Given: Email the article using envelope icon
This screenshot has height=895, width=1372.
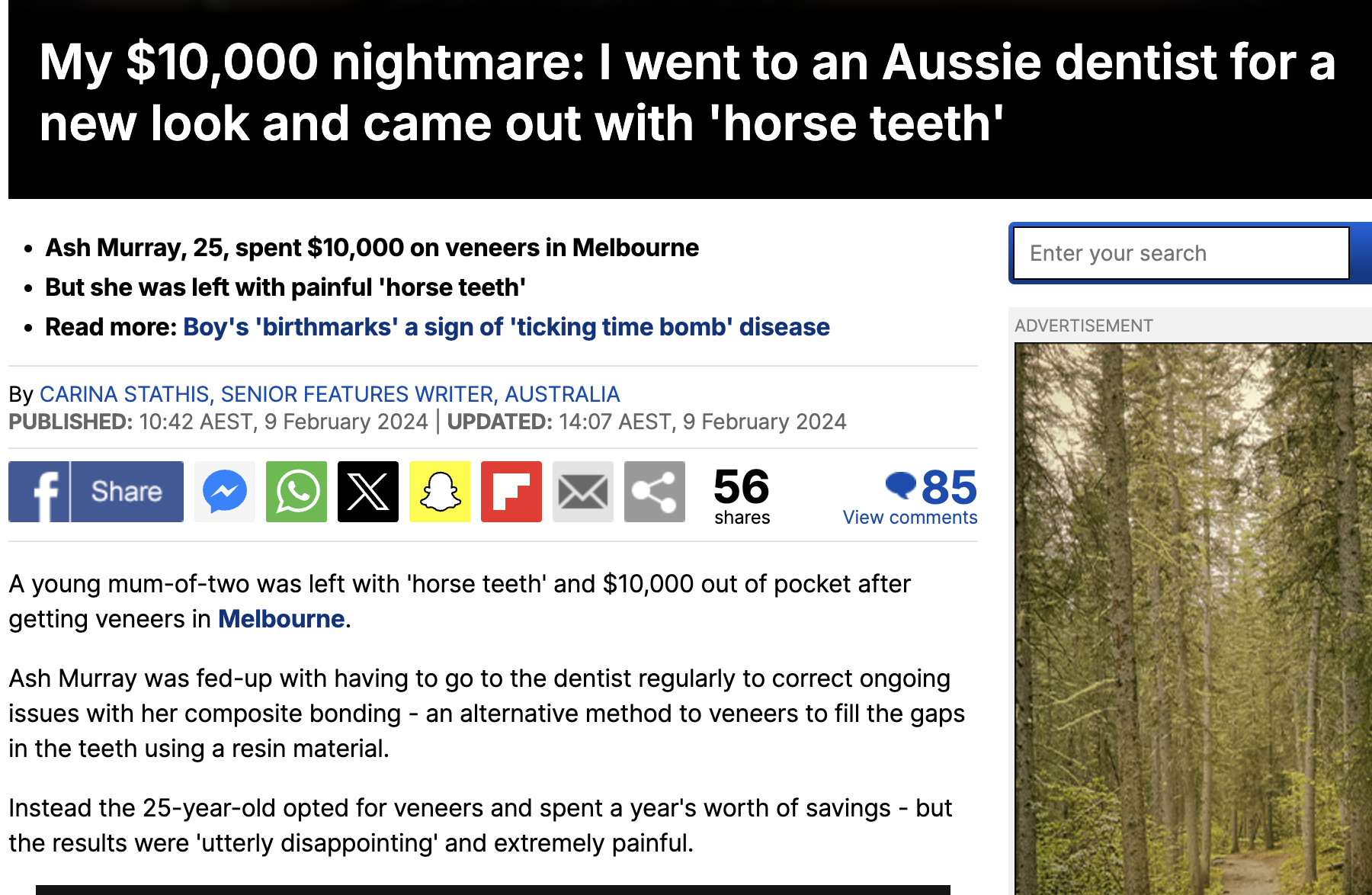Looking at the screenshot, I should (583, 492).
